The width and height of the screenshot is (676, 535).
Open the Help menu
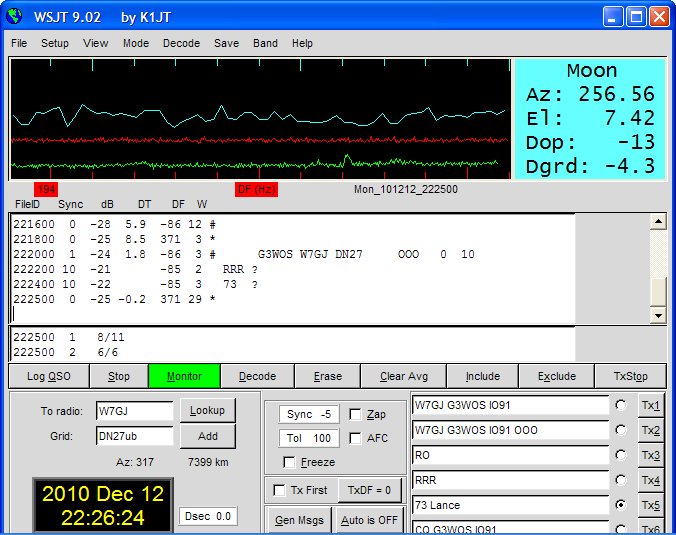[x=302, y=43]
